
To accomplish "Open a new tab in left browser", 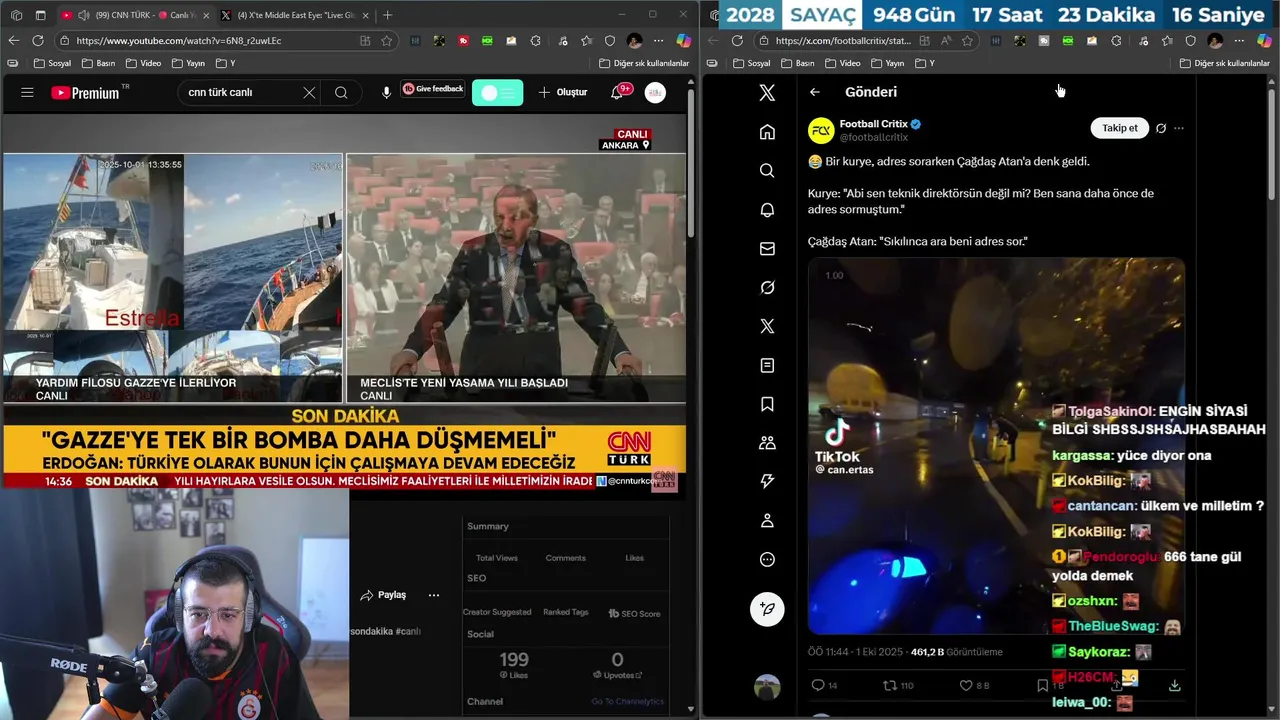I will coord(387,15).
